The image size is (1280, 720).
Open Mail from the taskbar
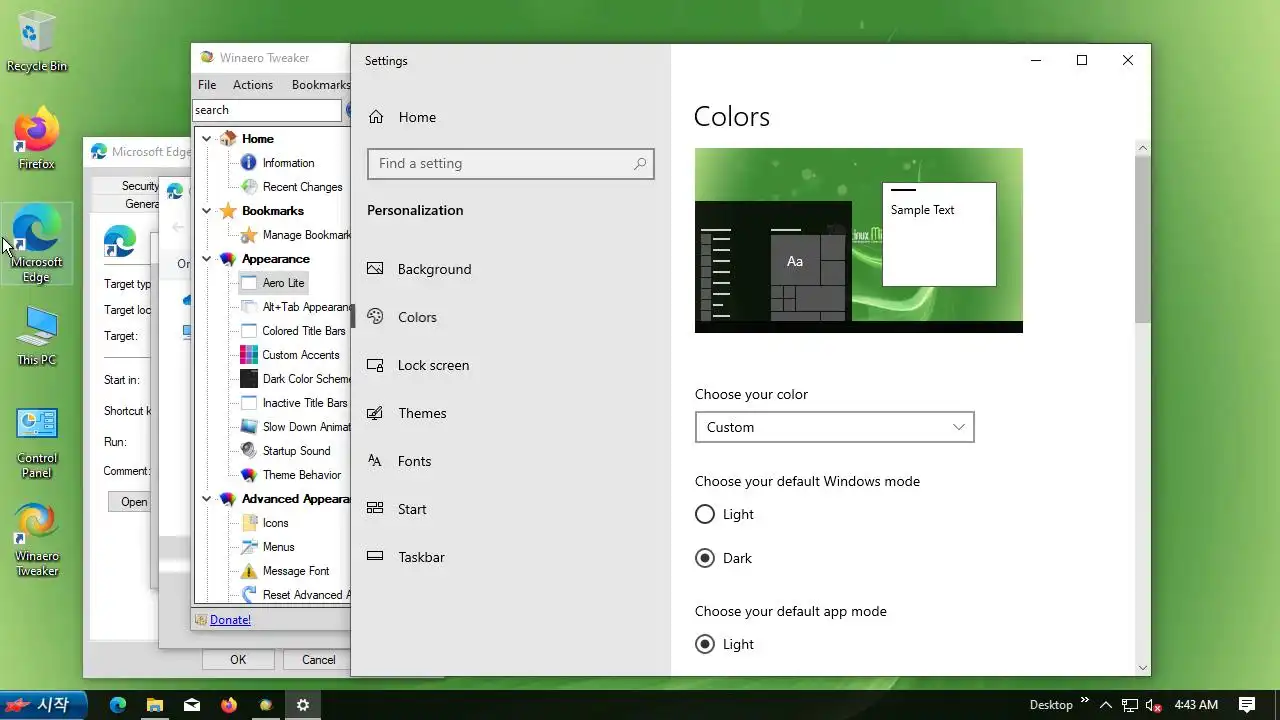click(192, 705)
